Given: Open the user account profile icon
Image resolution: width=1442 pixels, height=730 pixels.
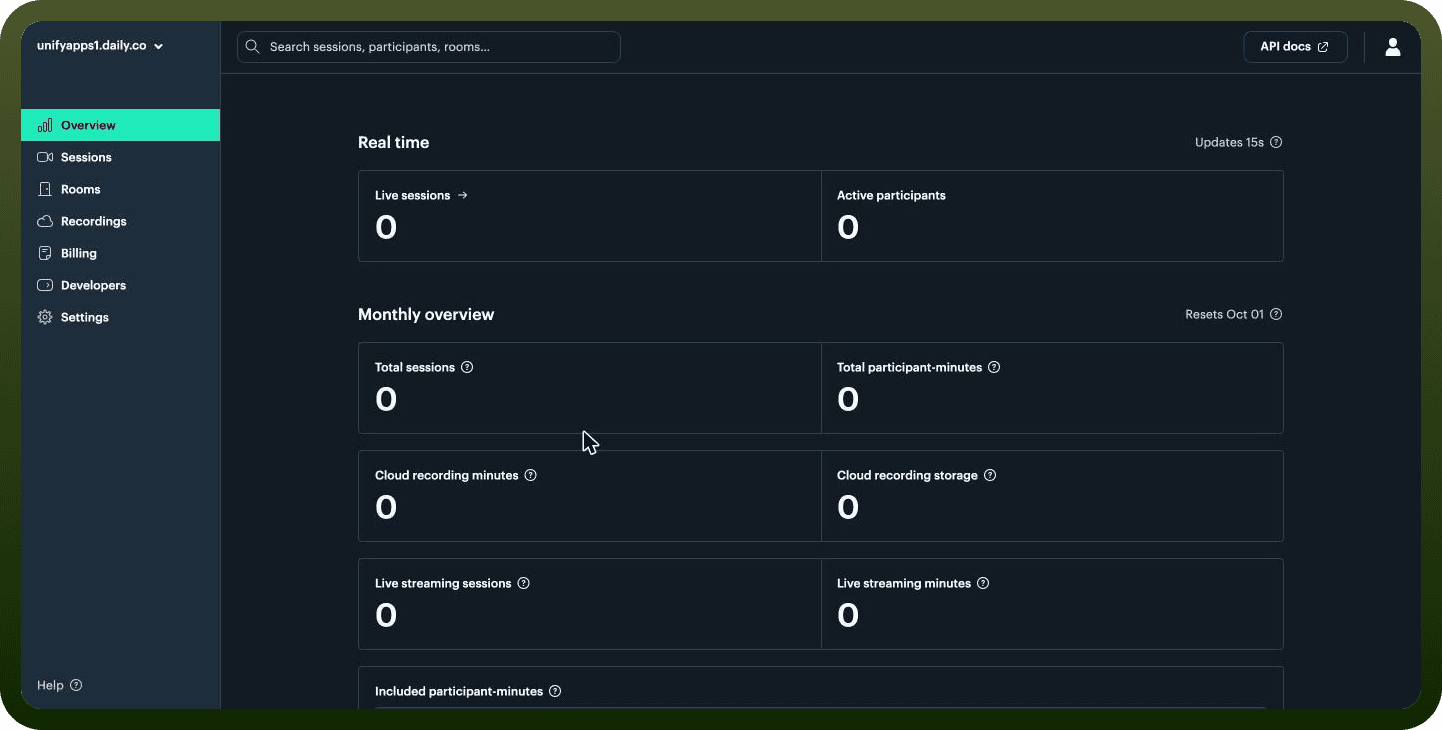Looking at the screenshot, I should pos(1392,47).
